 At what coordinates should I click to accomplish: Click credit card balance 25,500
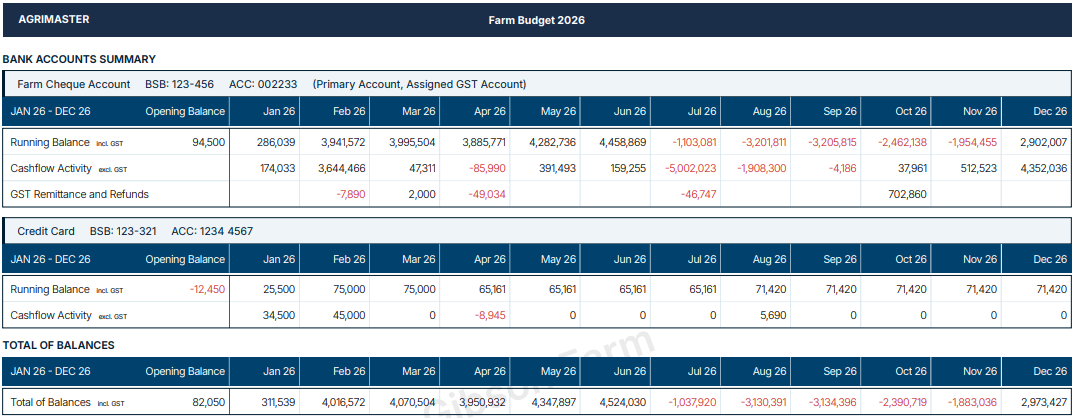click(278, 289)
